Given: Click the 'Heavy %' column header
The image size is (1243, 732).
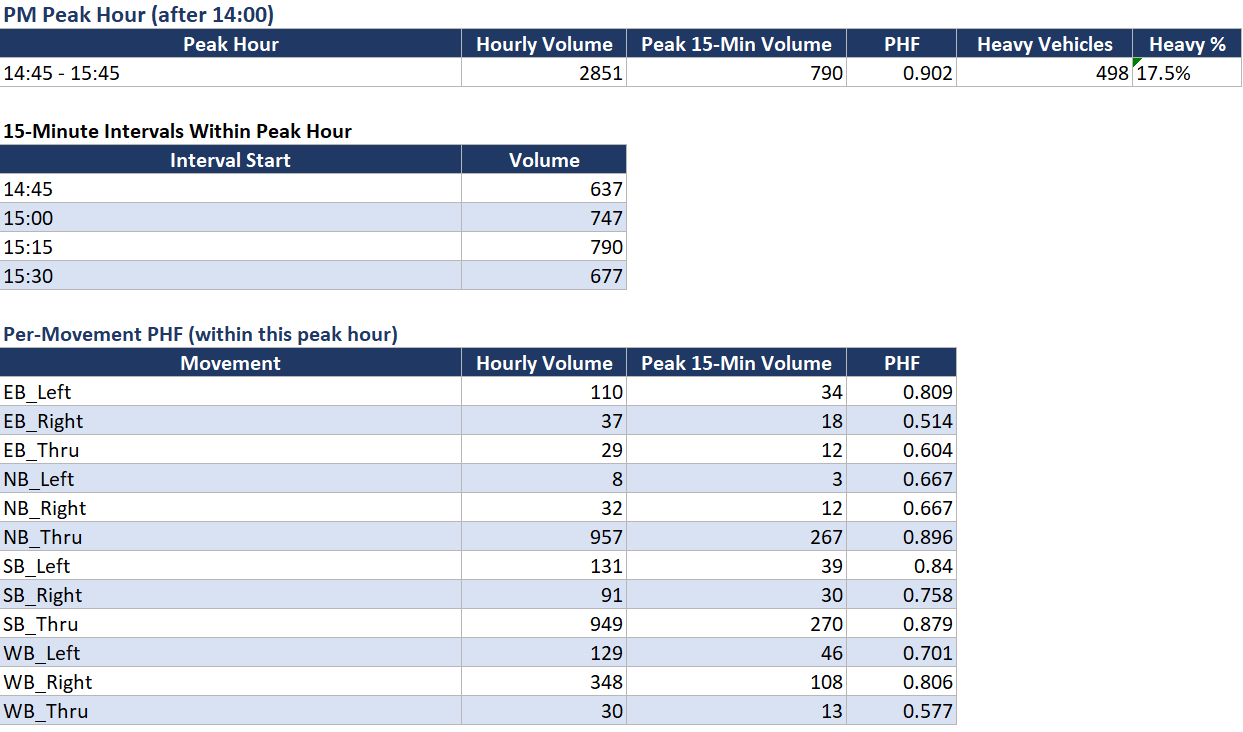Looking at the screenshot, I should pyautogui.click(x=1187, y=44).
